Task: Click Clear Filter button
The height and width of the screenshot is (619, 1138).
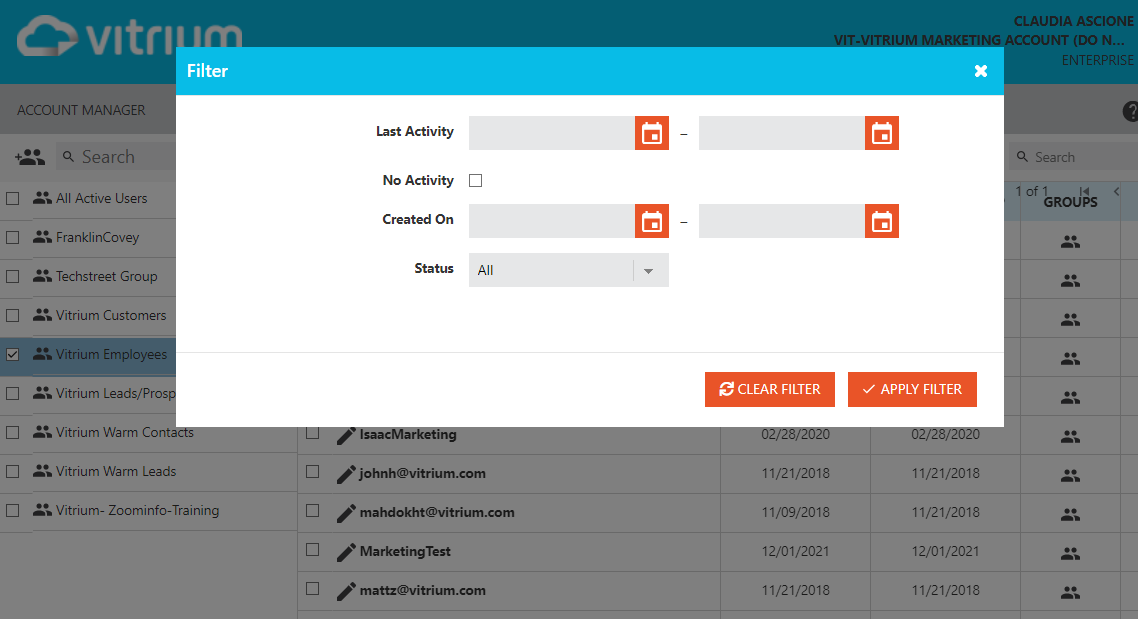Action: [x=769, y=390]
